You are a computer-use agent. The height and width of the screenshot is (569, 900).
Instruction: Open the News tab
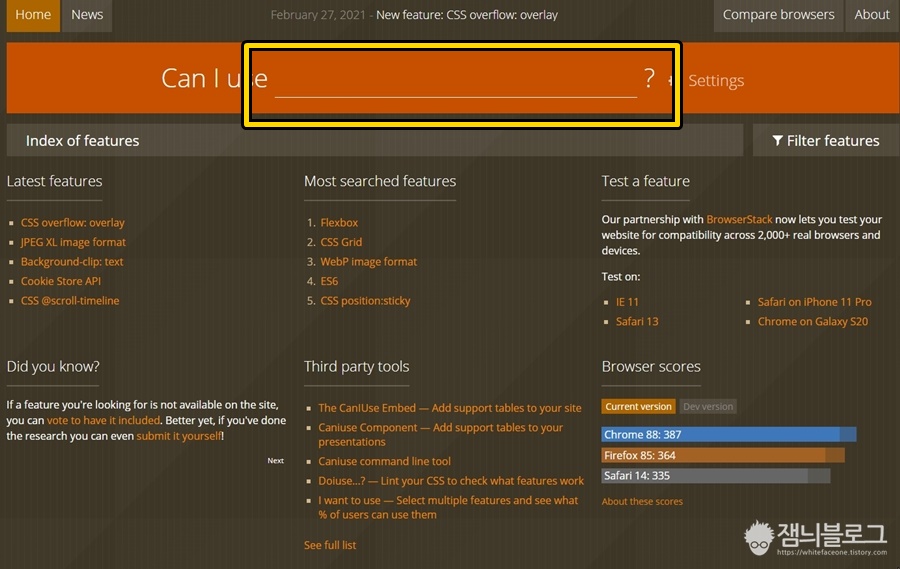coord(87,15)
